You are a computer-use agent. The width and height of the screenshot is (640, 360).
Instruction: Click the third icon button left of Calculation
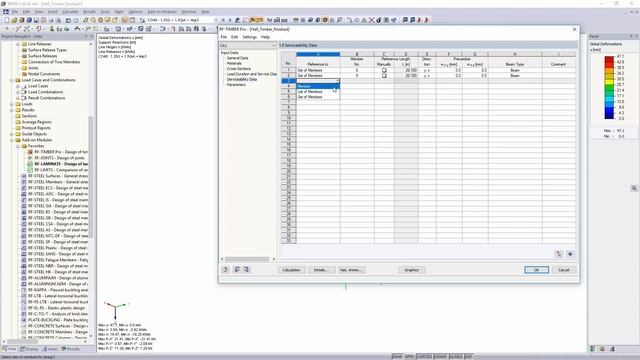point(247,269)
